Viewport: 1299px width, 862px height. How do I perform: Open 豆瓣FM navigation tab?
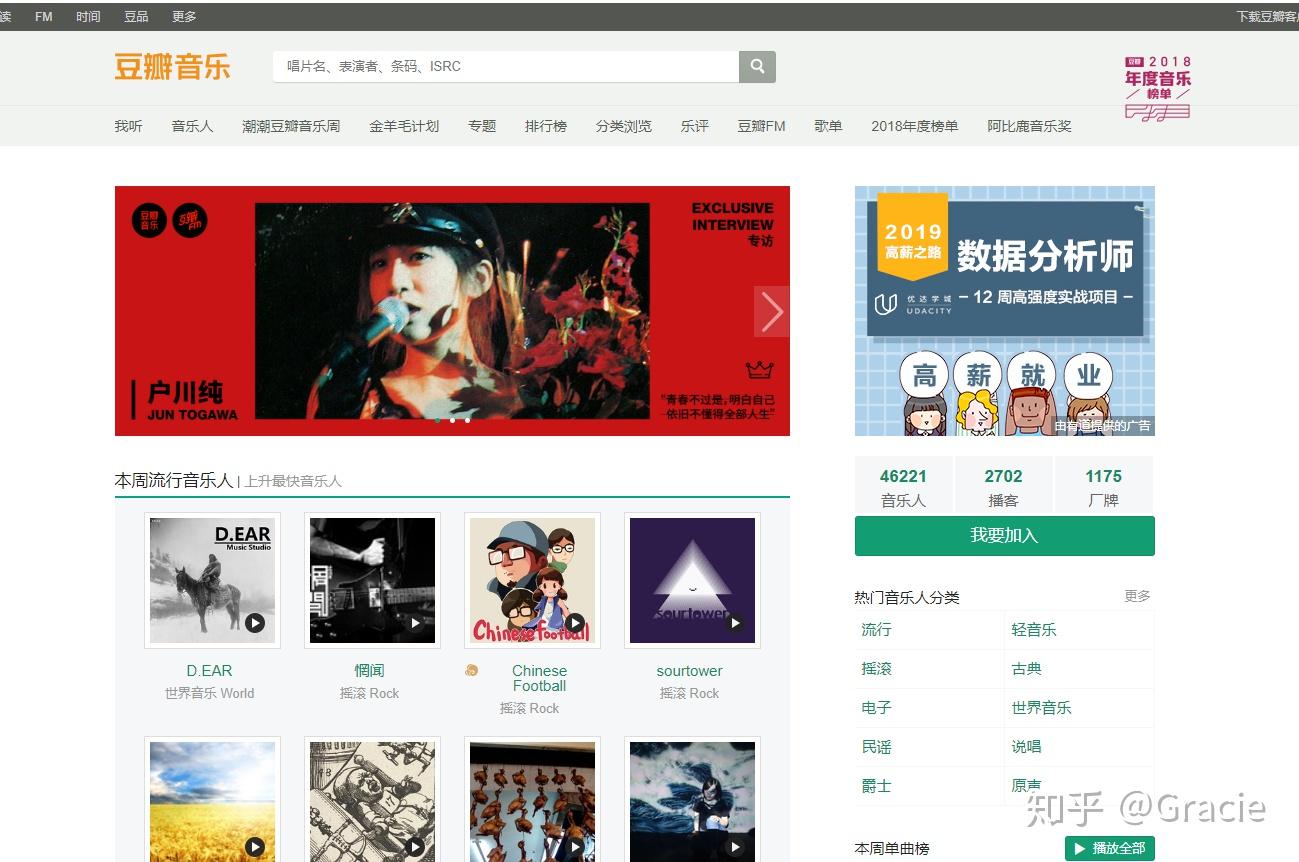pos(761,126)
